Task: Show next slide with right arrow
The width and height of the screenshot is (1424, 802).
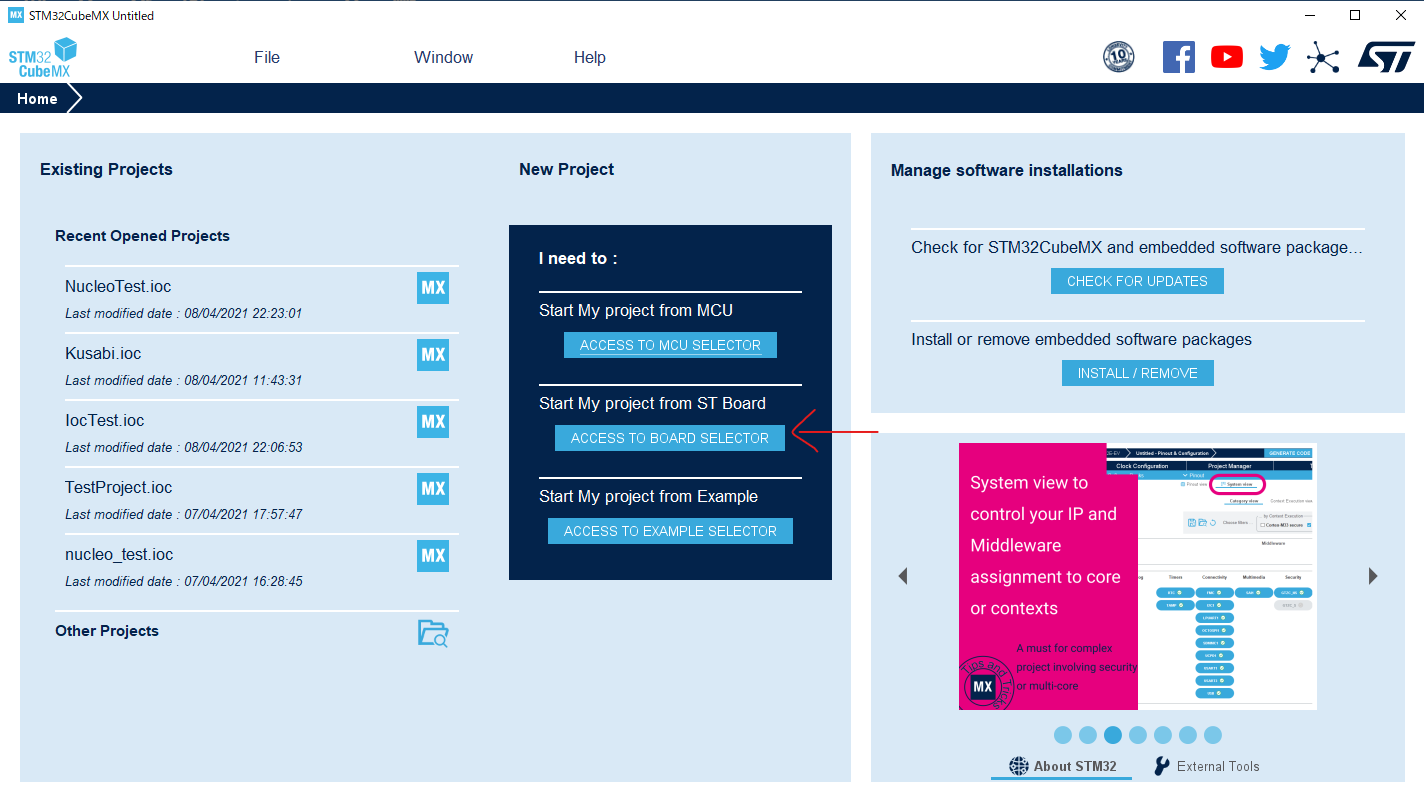Action: tap(1373, 576)
